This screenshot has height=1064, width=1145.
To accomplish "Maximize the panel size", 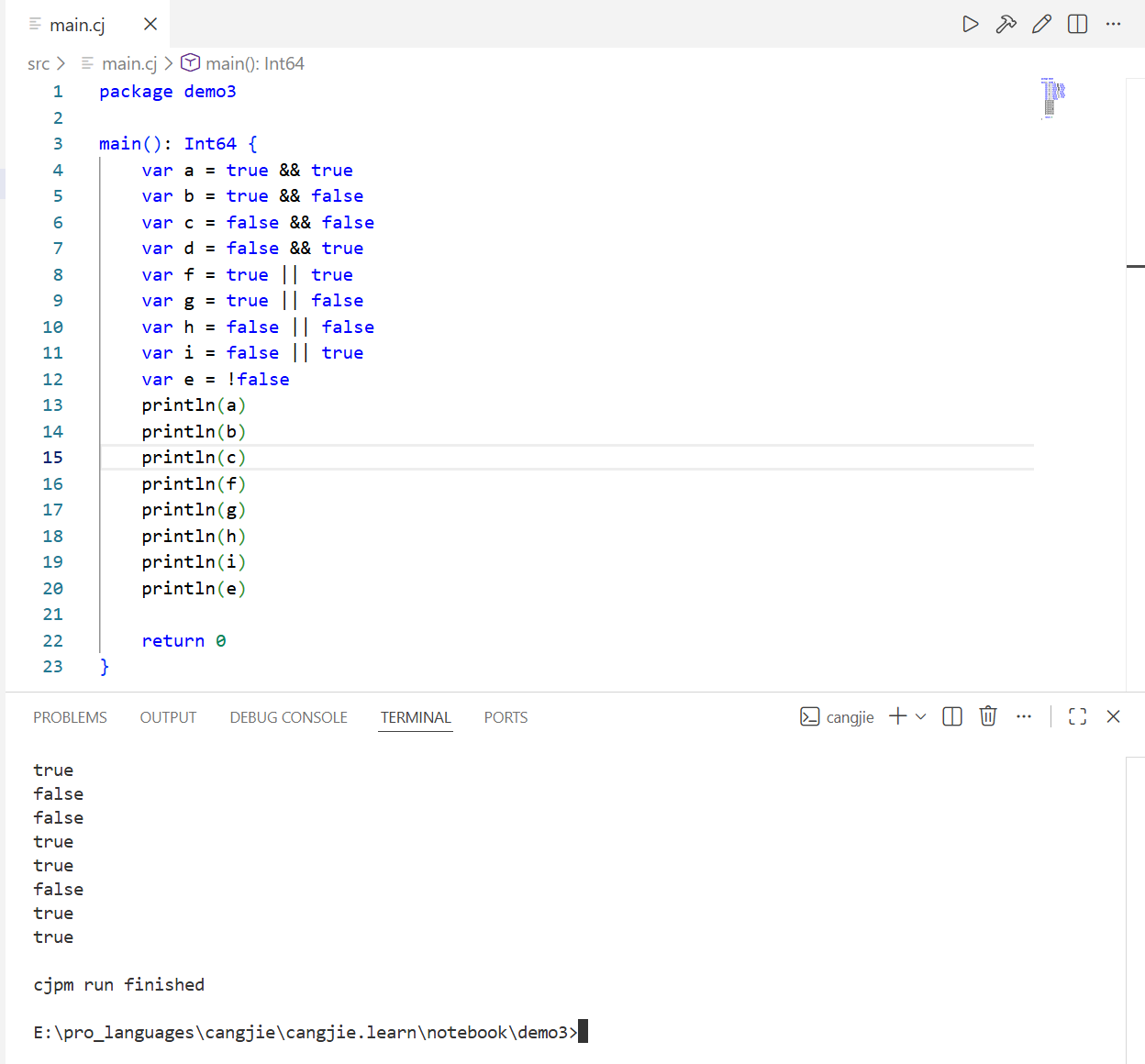I will [x=1078, y=716].
